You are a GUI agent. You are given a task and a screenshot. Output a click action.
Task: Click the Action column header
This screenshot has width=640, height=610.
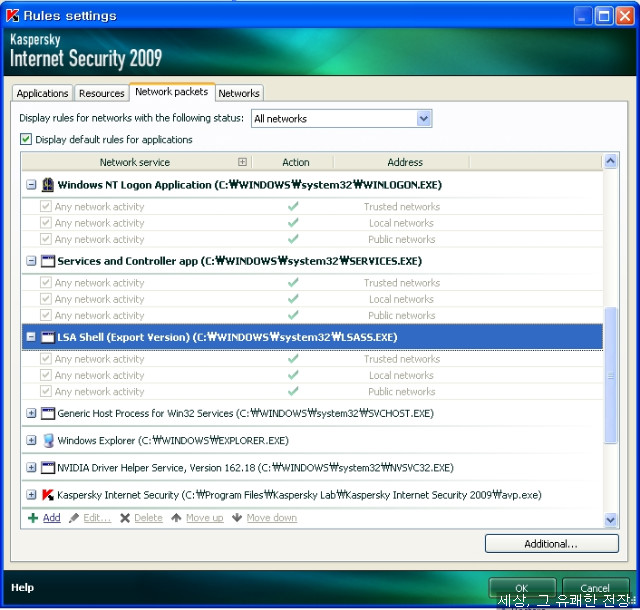pyautogui.click(x=293, y=162)
